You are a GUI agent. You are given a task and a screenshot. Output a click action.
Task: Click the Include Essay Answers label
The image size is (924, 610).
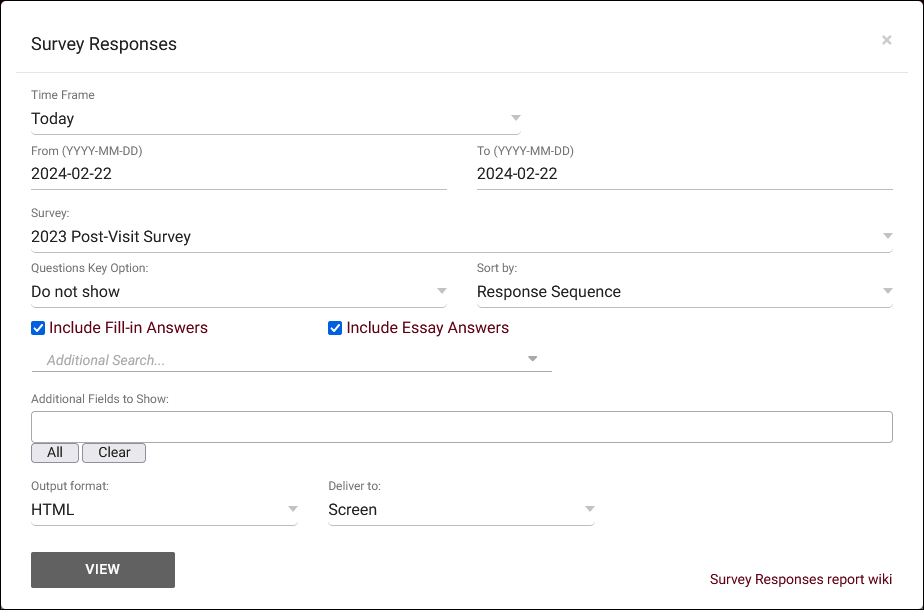428,328
